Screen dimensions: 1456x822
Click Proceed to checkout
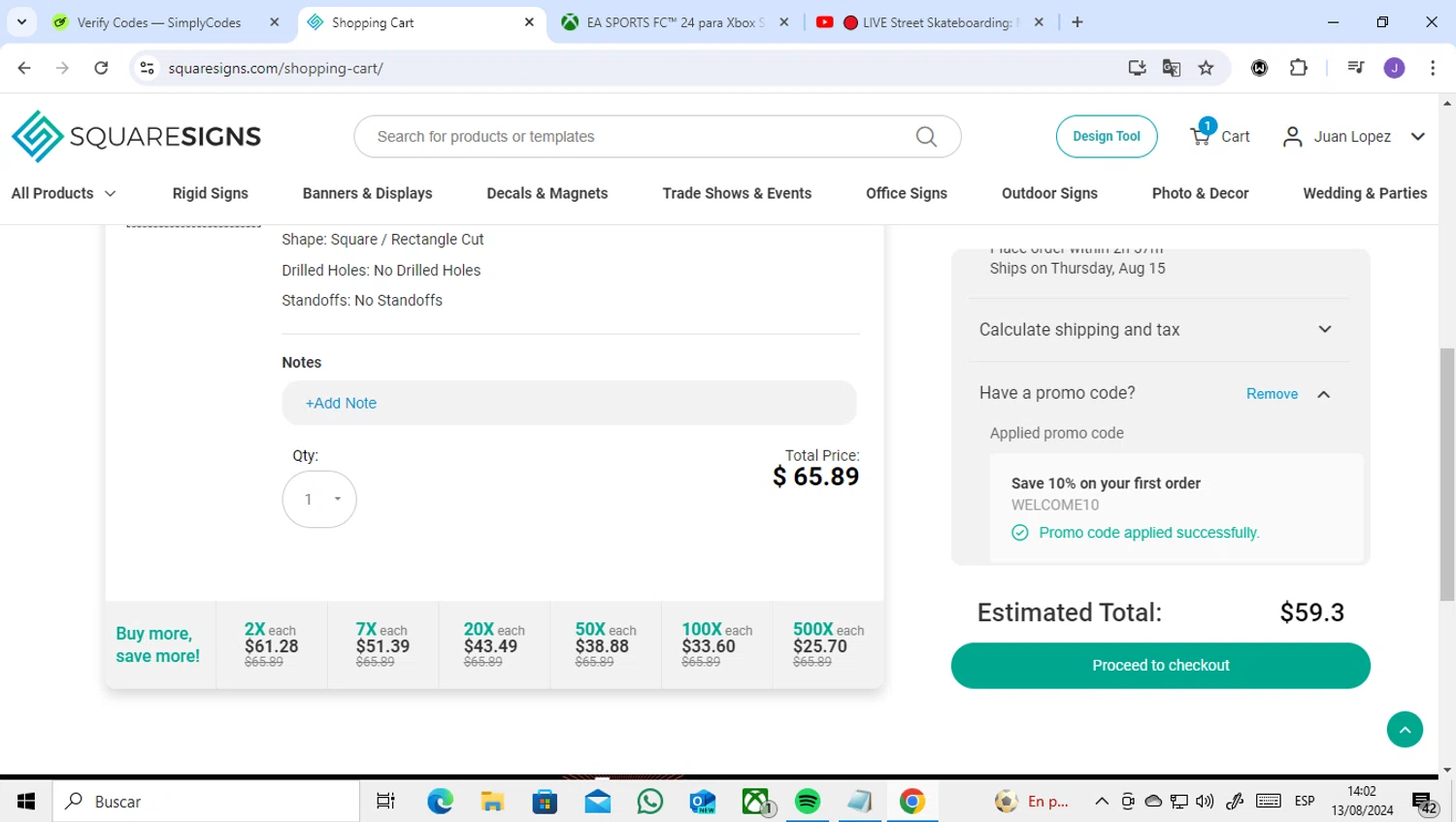(x=1160, y=666)
